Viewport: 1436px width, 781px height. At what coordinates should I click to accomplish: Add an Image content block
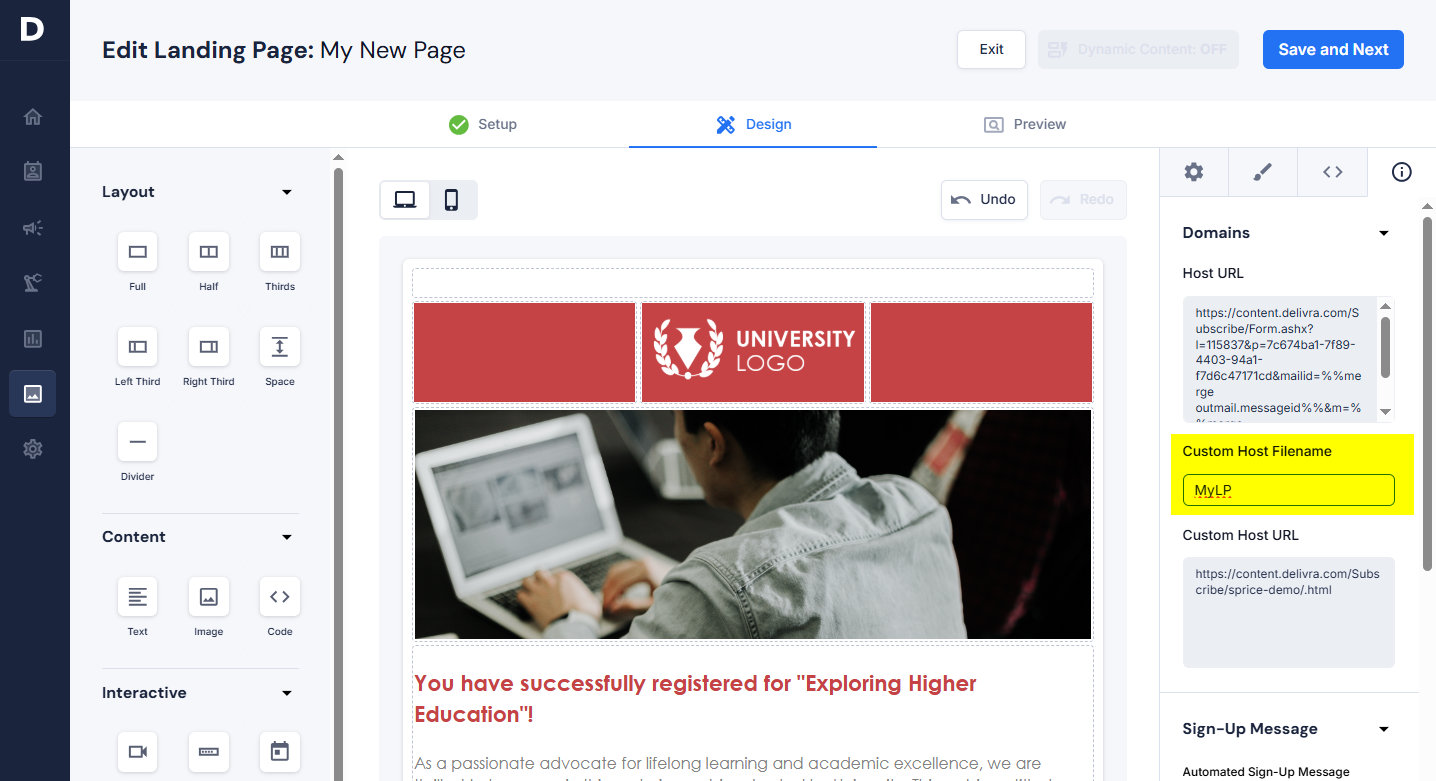208,597
